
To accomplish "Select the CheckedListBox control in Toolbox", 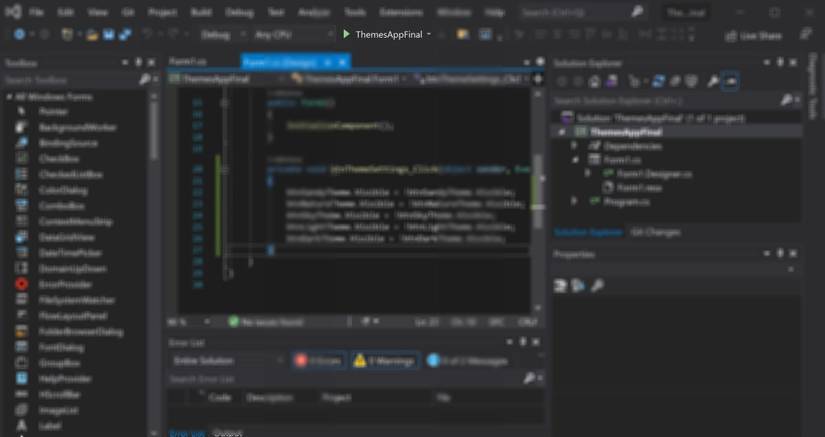I will 71,175.
